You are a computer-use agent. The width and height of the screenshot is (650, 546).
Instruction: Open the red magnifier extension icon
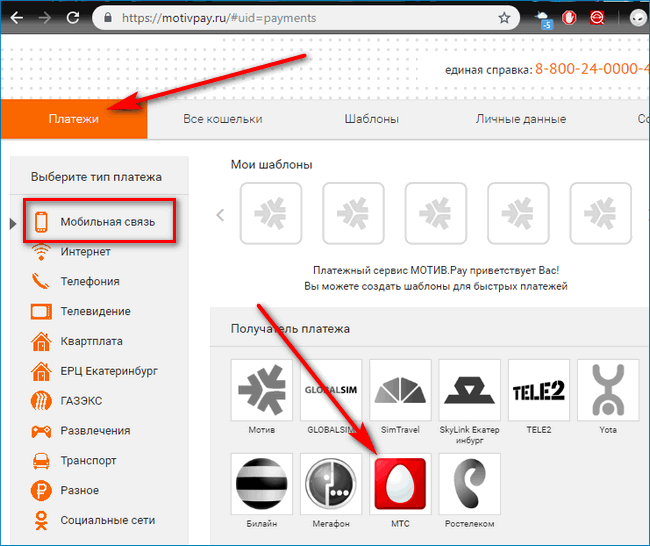(x=597, y=18)
